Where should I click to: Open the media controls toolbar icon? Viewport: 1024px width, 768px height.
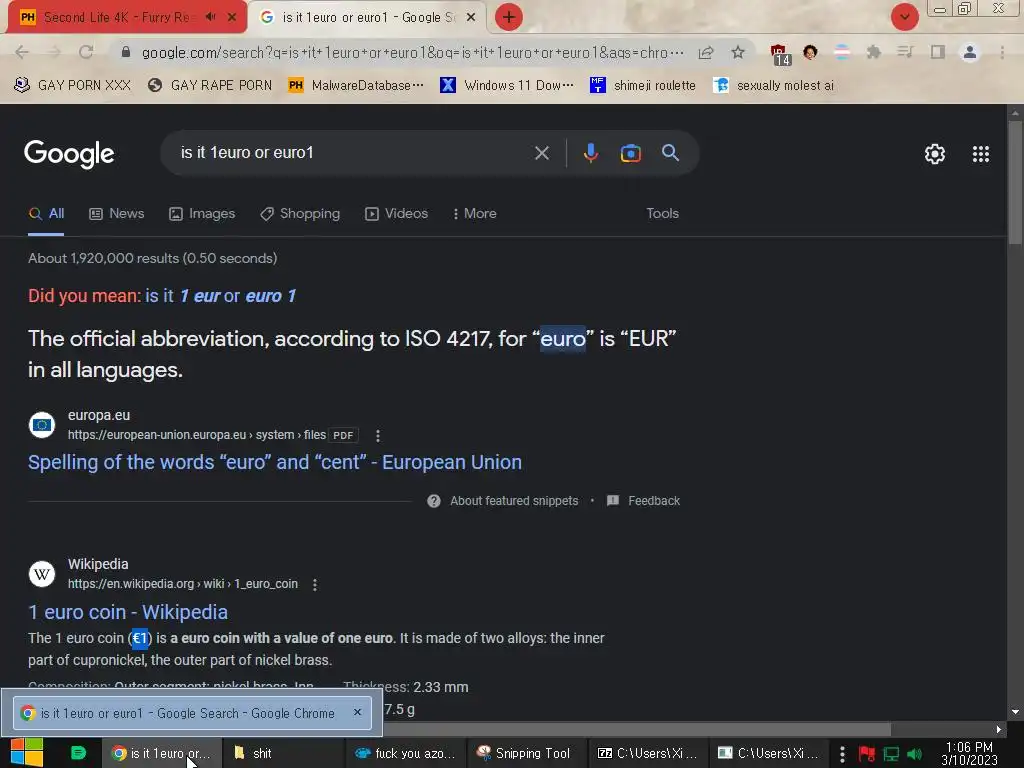[x=905, y=52]
